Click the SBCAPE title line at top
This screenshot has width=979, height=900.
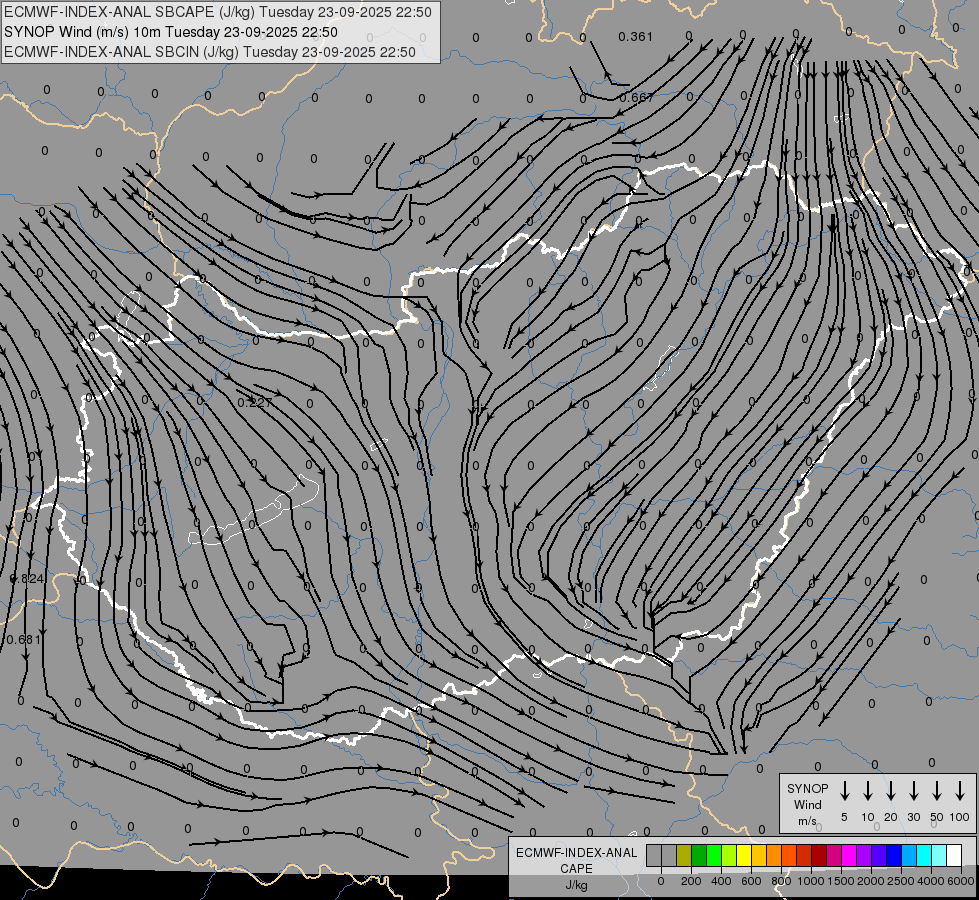tap(218, 12)
